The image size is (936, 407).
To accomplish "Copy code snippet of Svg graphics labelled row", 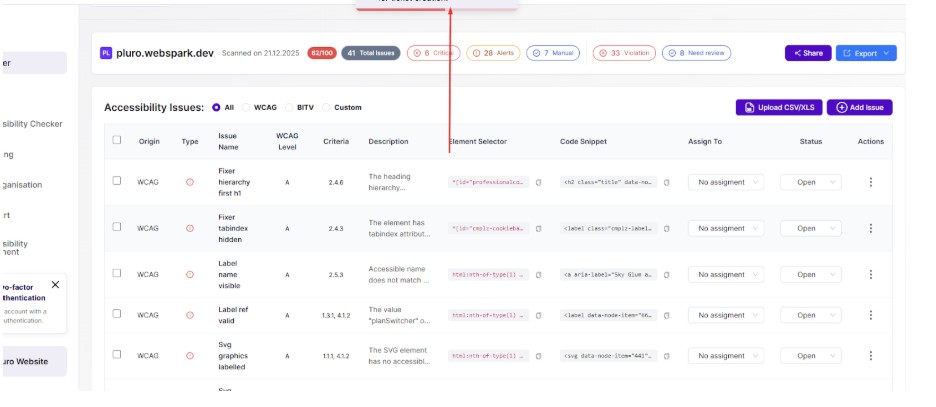I will pyautogui.click(x=667, y=356).
